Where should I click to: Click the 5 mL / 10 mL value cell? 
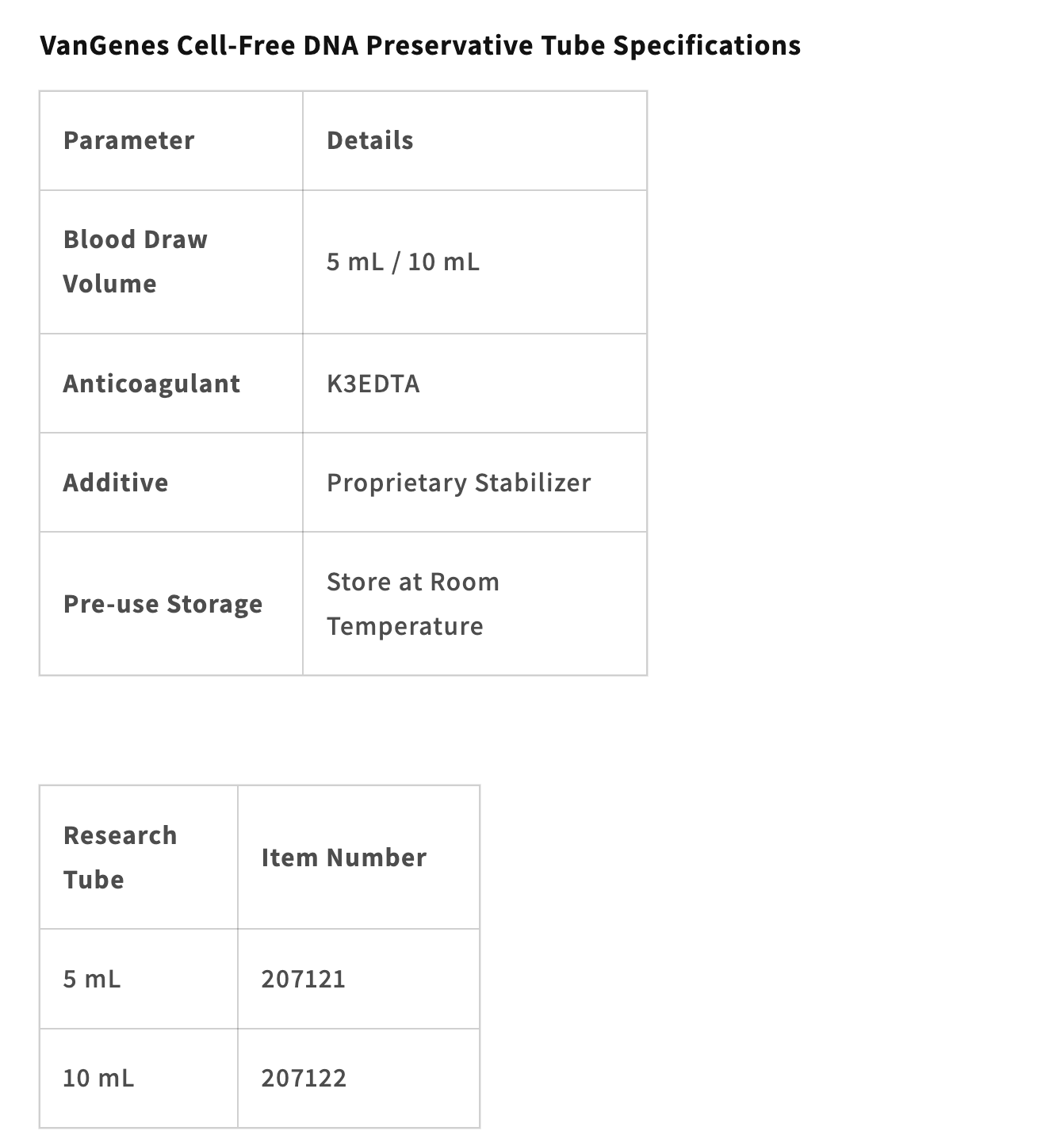click(x=403, y=262)
